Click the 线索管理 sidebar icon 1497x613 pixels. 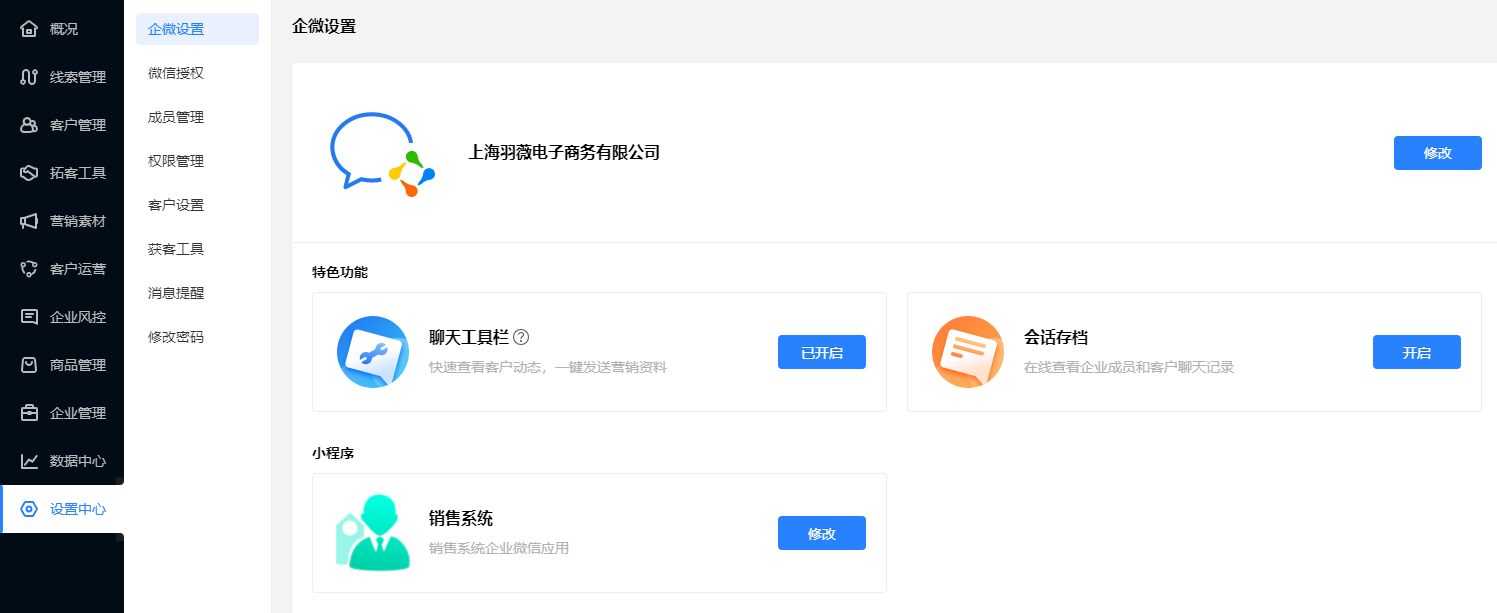29,77
